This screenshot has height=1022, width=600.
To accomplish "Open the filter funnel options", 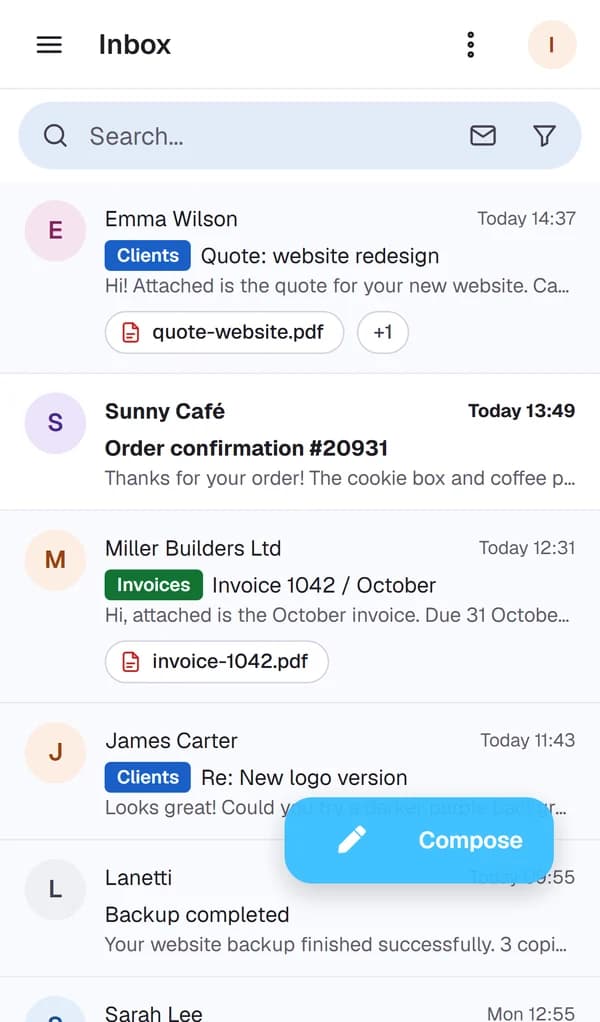I will (544, 136).
